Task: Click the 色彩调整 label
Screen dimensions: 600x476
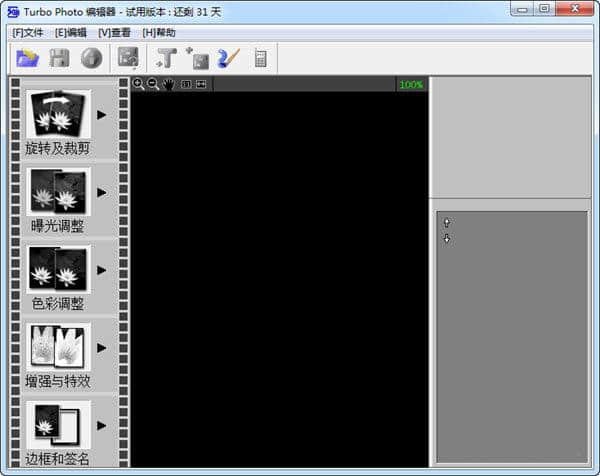Action: [x=58, y=304]
